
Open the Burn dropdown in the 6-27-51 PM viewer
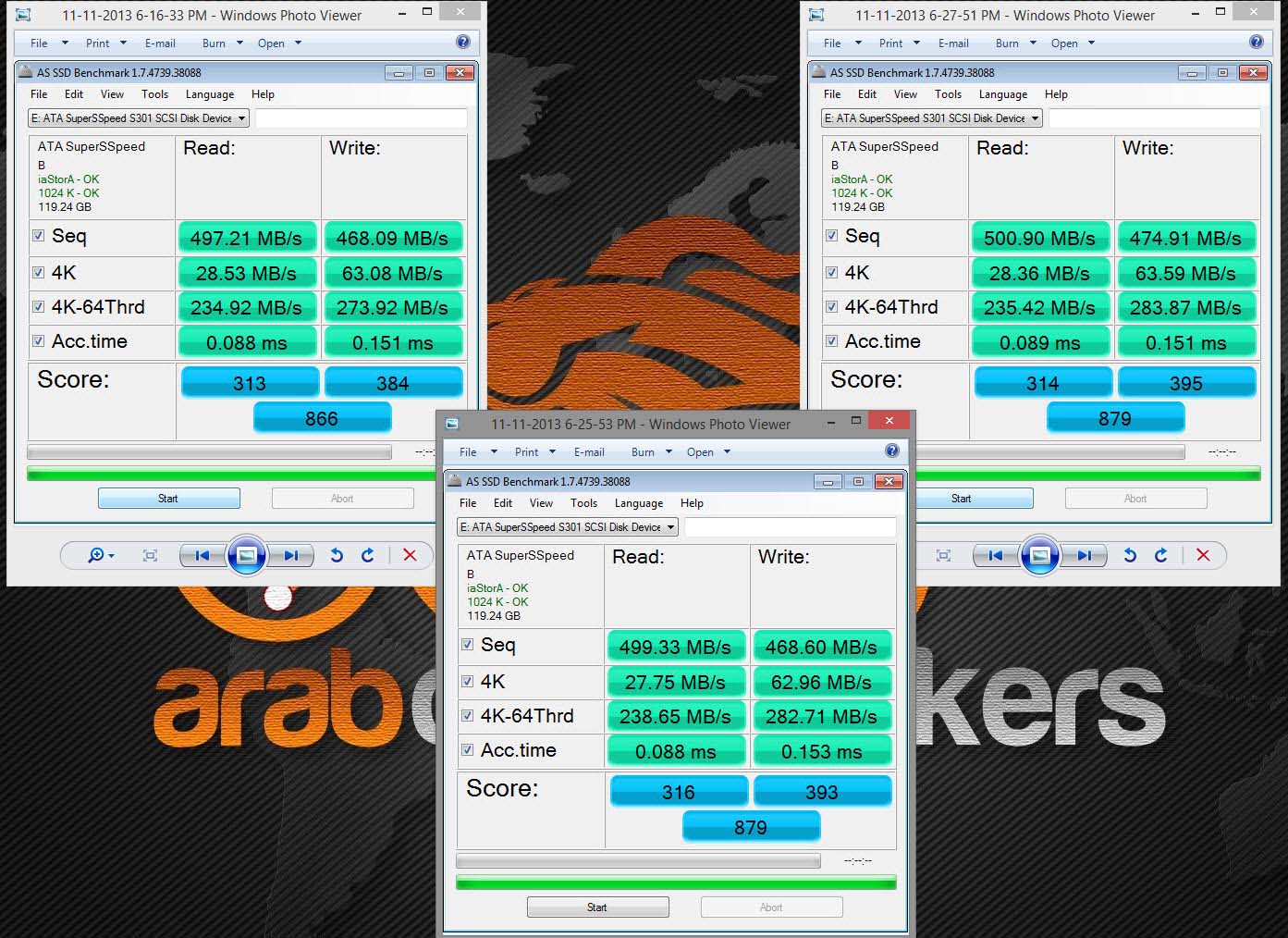[x=1015, y=43]
